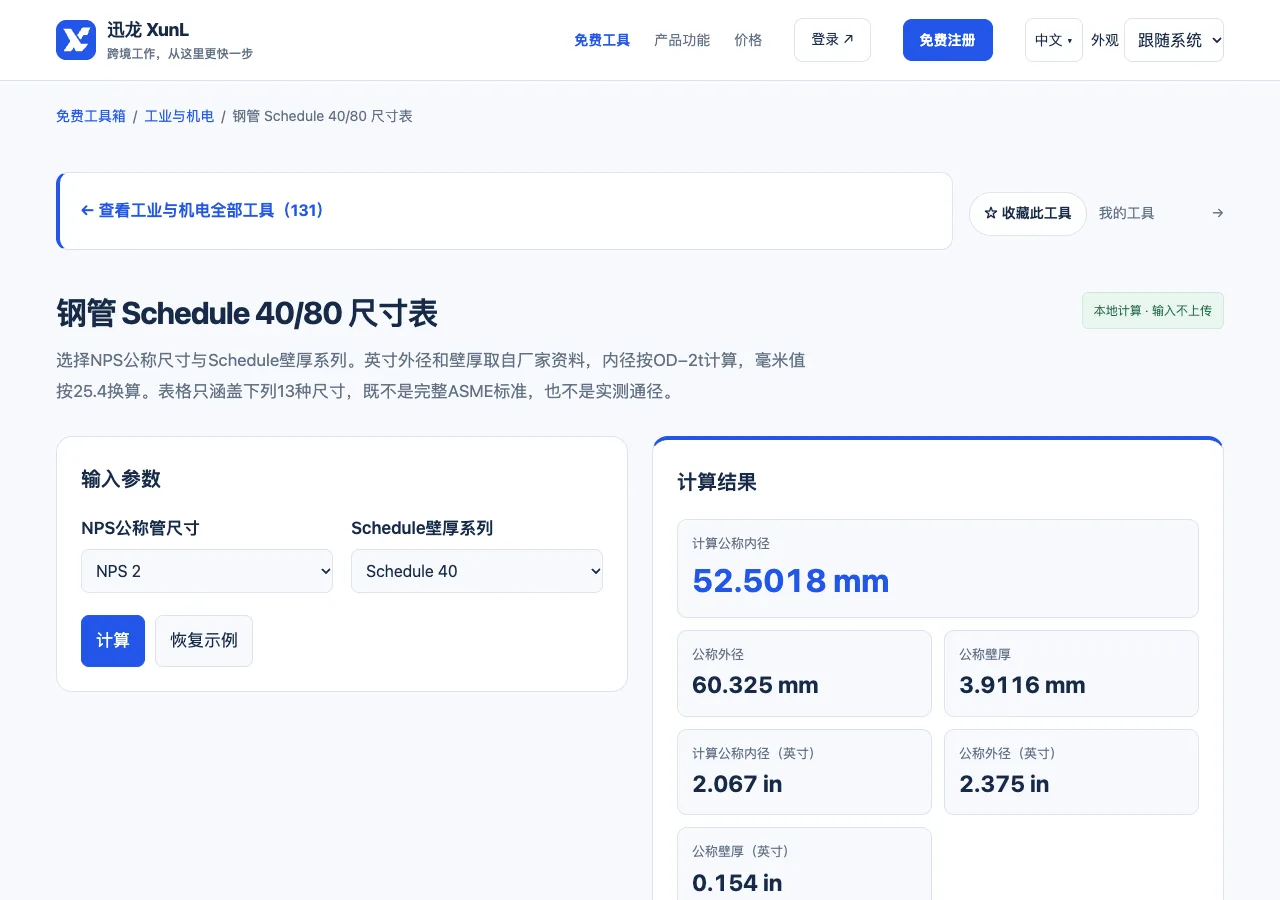Click the arrow icon beside 我的工具

(1217, 213)
